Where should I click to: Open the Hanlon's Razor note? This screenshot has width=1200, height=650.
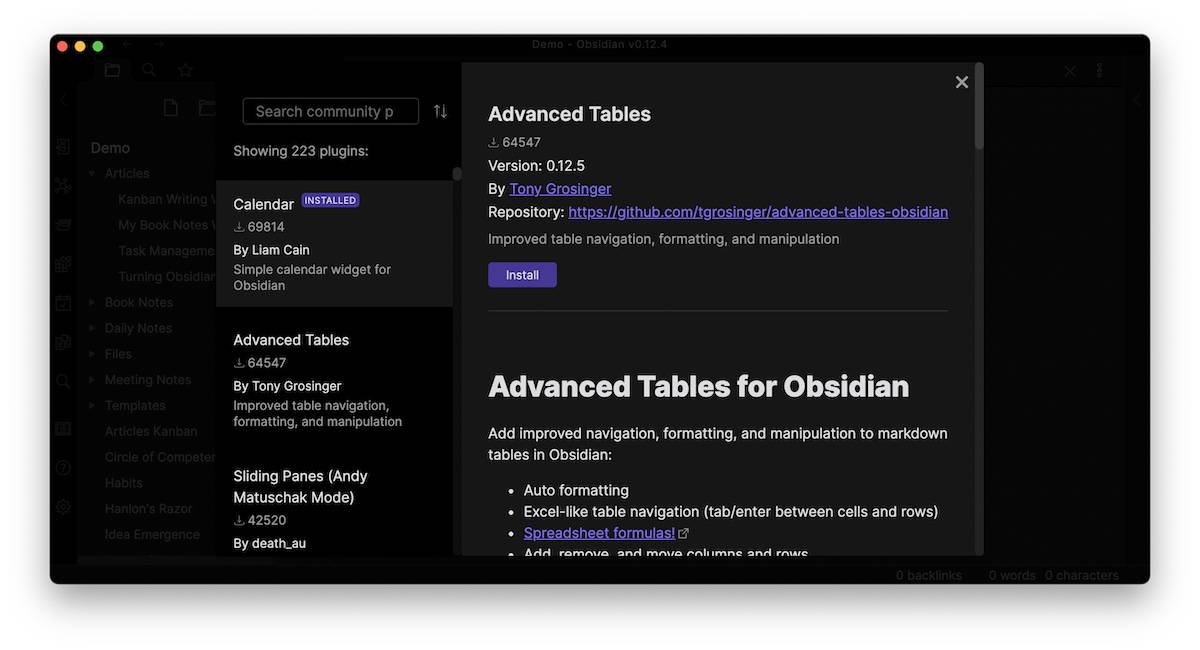pyautogui.click(x=148, y=509)
